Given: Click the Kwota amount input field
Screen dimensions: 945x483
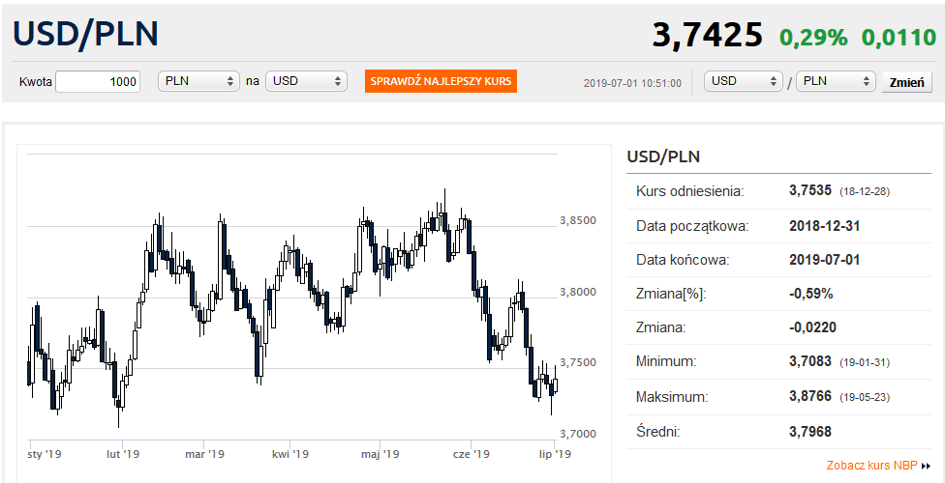Looking at the screenshot, I should pos(98,81).
